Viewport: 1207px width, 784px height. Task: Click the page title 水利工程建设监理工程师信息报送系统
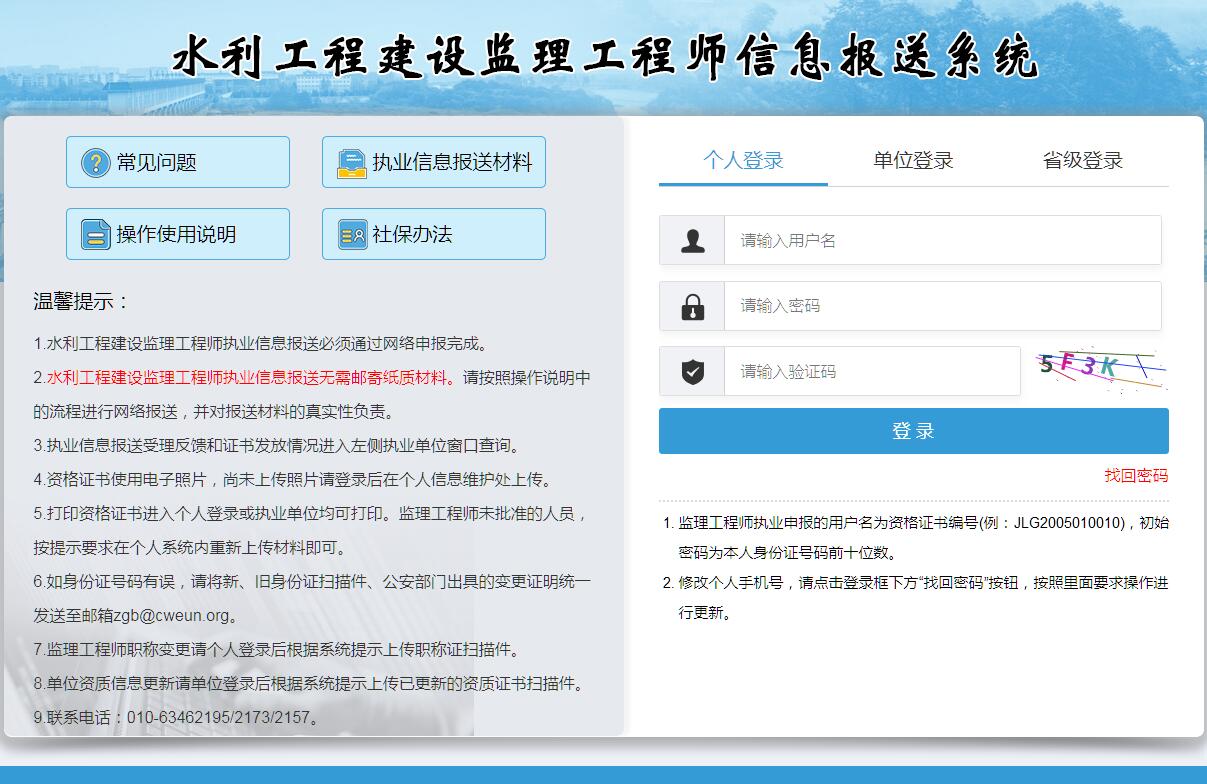[606, 57]
